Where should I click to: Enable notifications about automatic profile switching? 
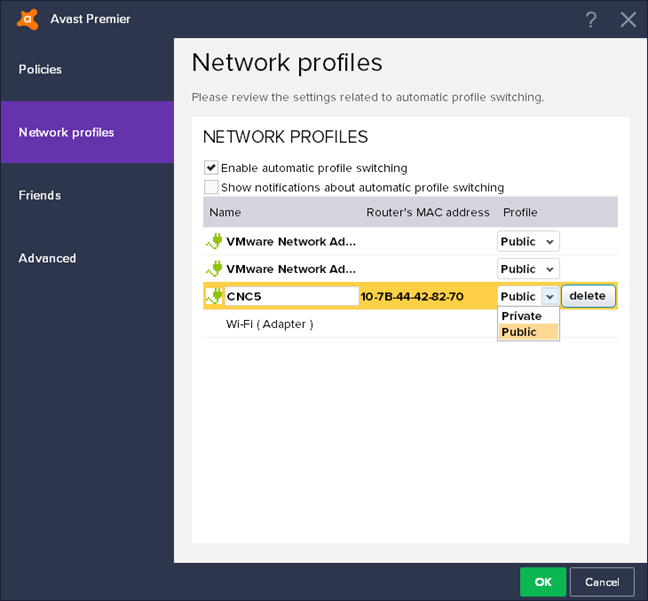pyautogui.click(x=211, y=187)
